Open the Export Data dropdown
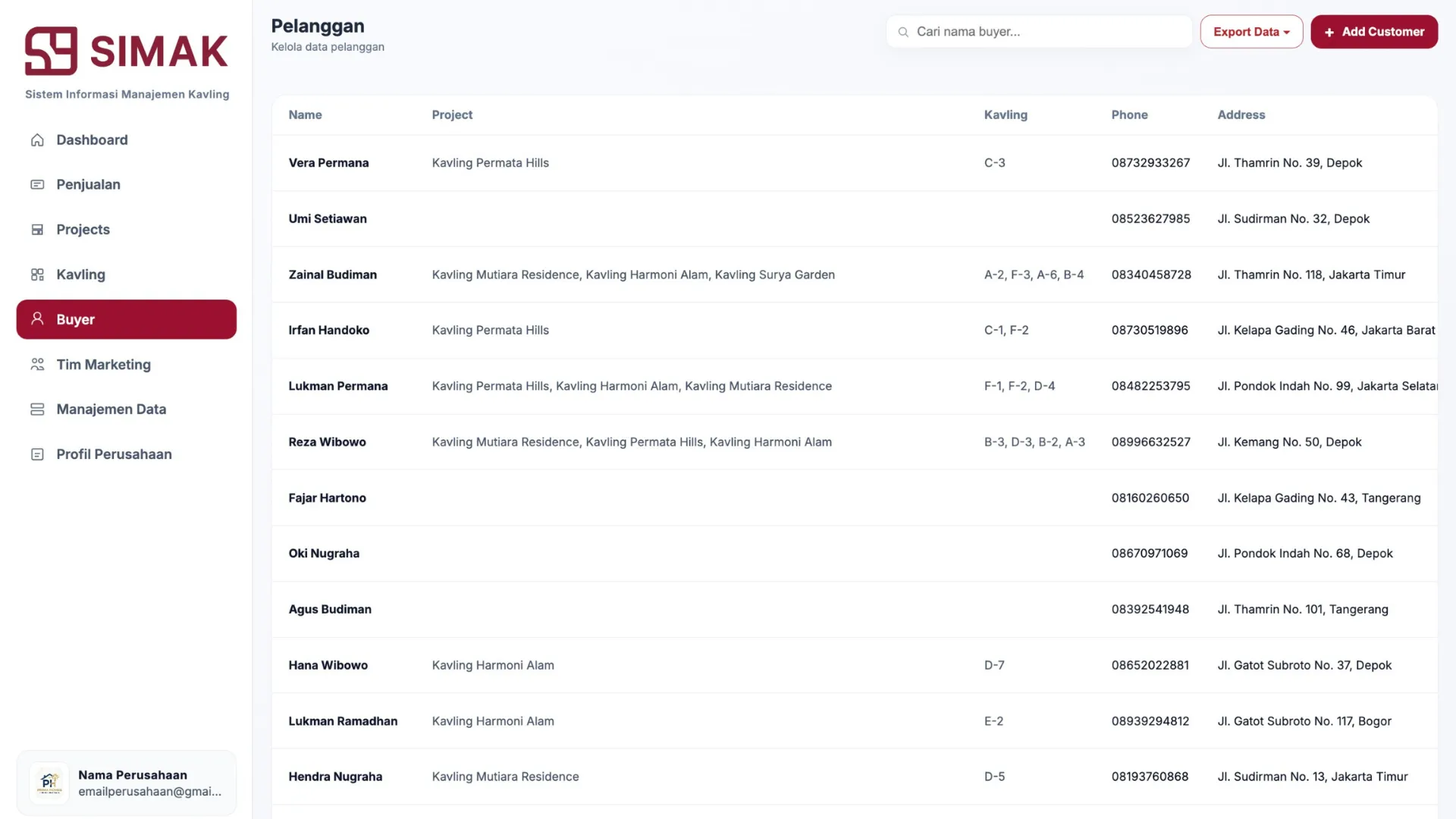 click(1250, 32)
